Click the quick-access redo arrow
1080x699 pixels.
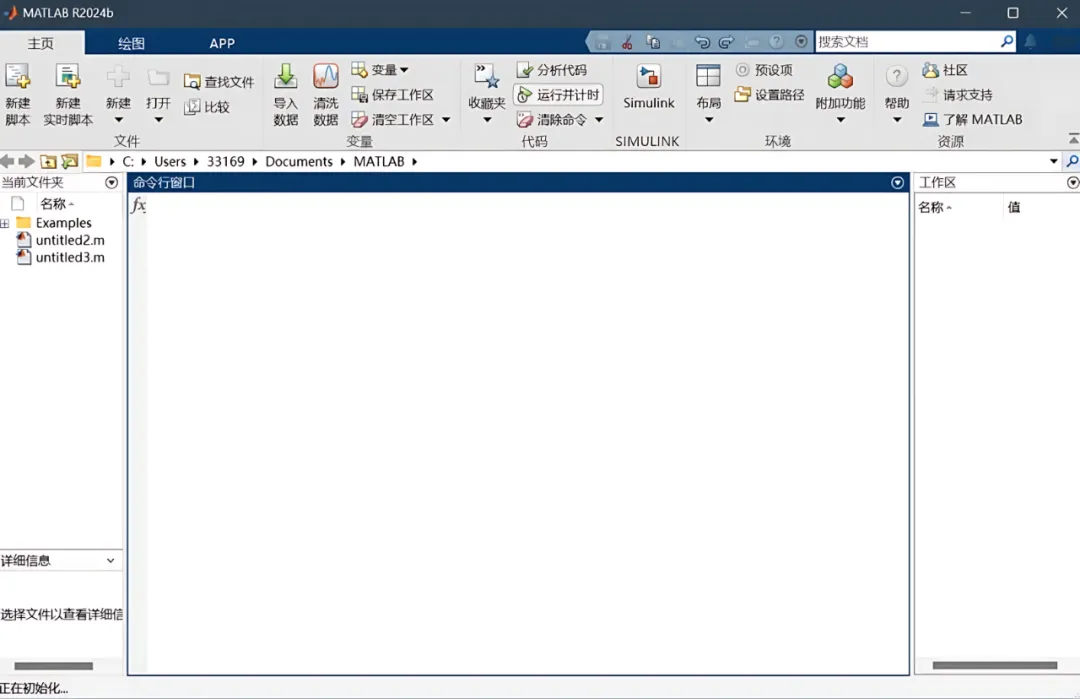coord(726,43)
